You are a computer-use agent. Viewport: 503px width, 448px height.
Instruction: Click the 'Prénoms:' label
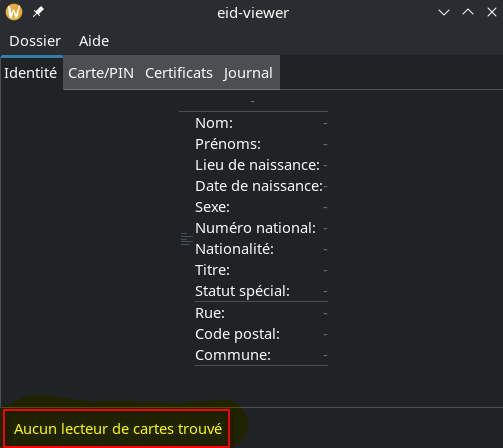228,144
